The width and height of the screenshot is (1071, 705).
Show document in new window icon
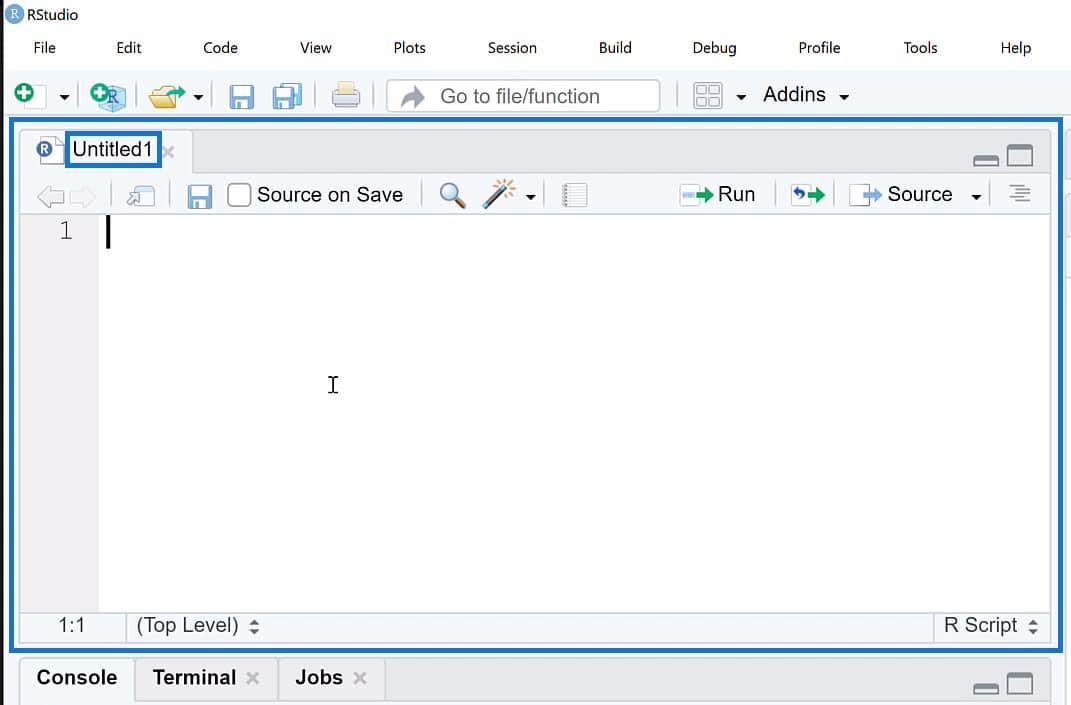click(141, 196)
